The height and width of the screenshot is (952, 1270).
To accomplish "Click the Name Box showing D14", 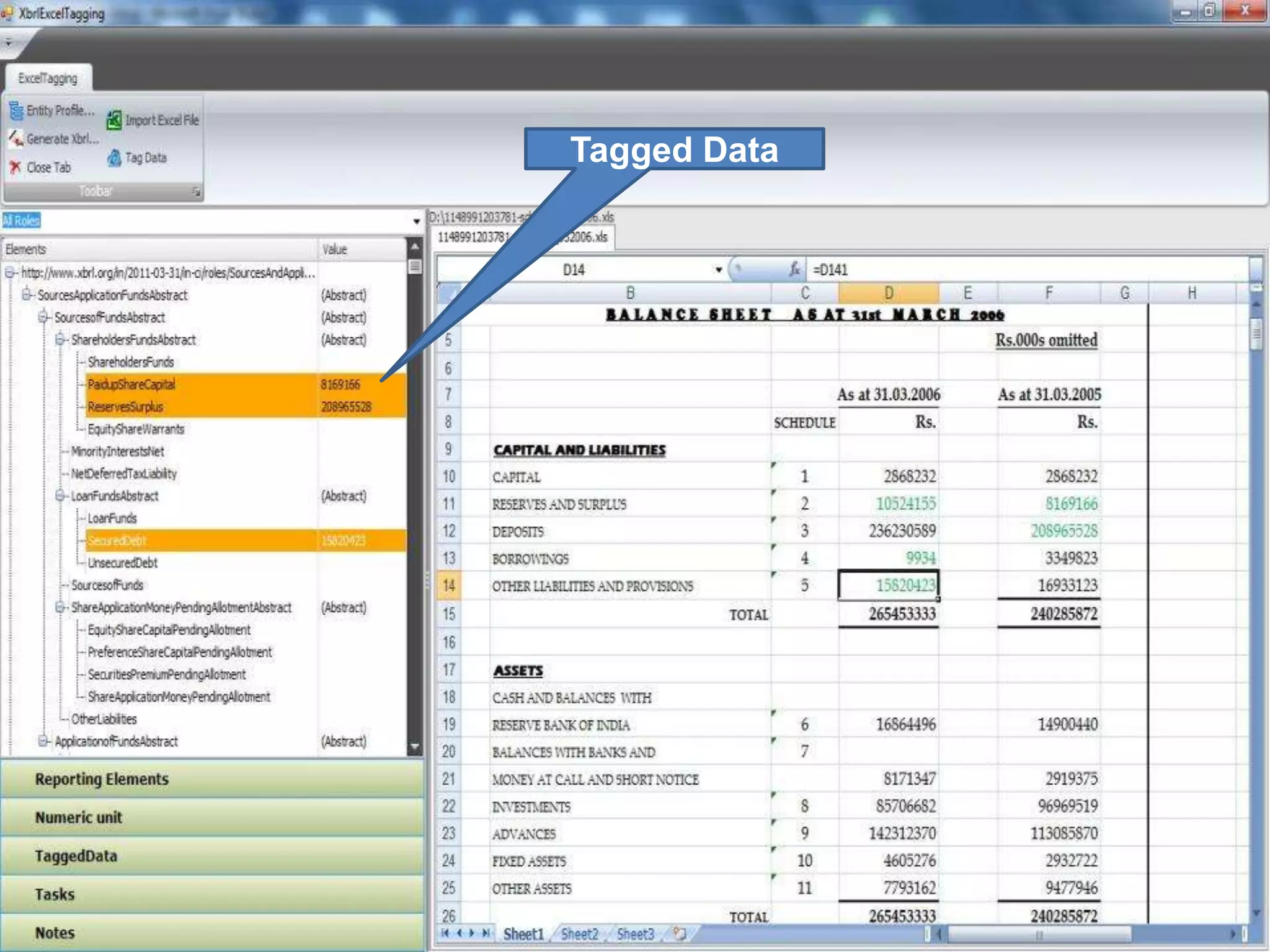I will point(574,270).
